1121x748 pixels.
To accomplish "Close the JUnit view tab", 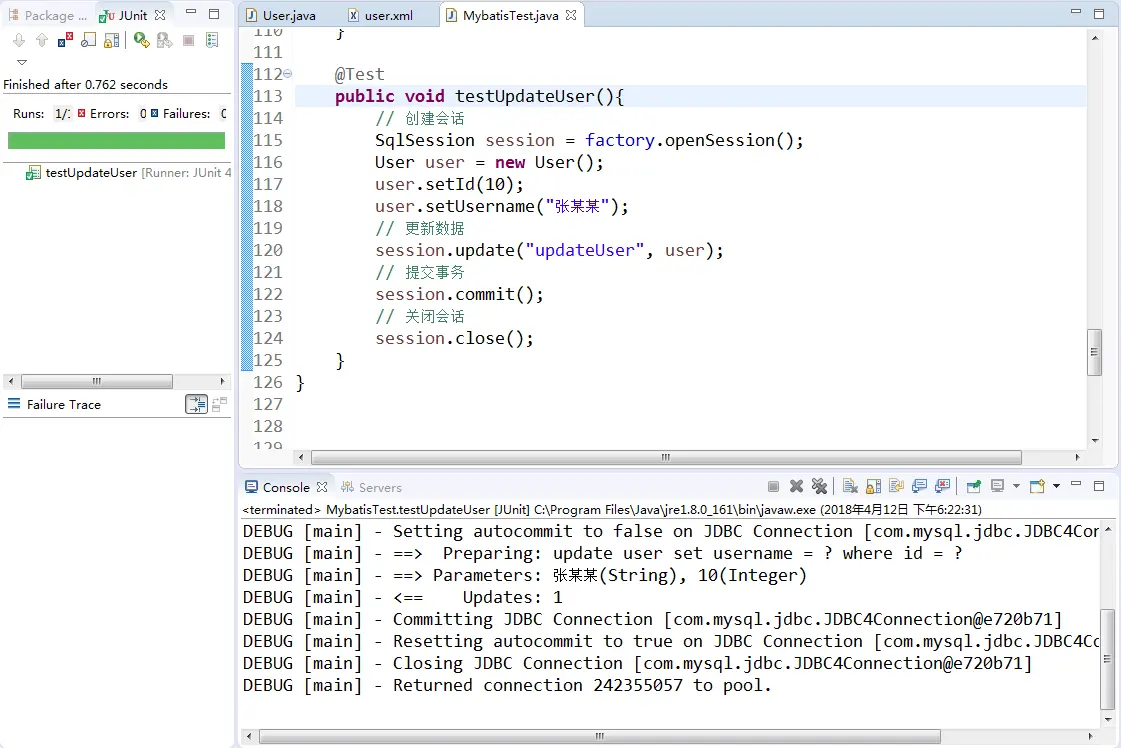I will [x=160, y=14].
